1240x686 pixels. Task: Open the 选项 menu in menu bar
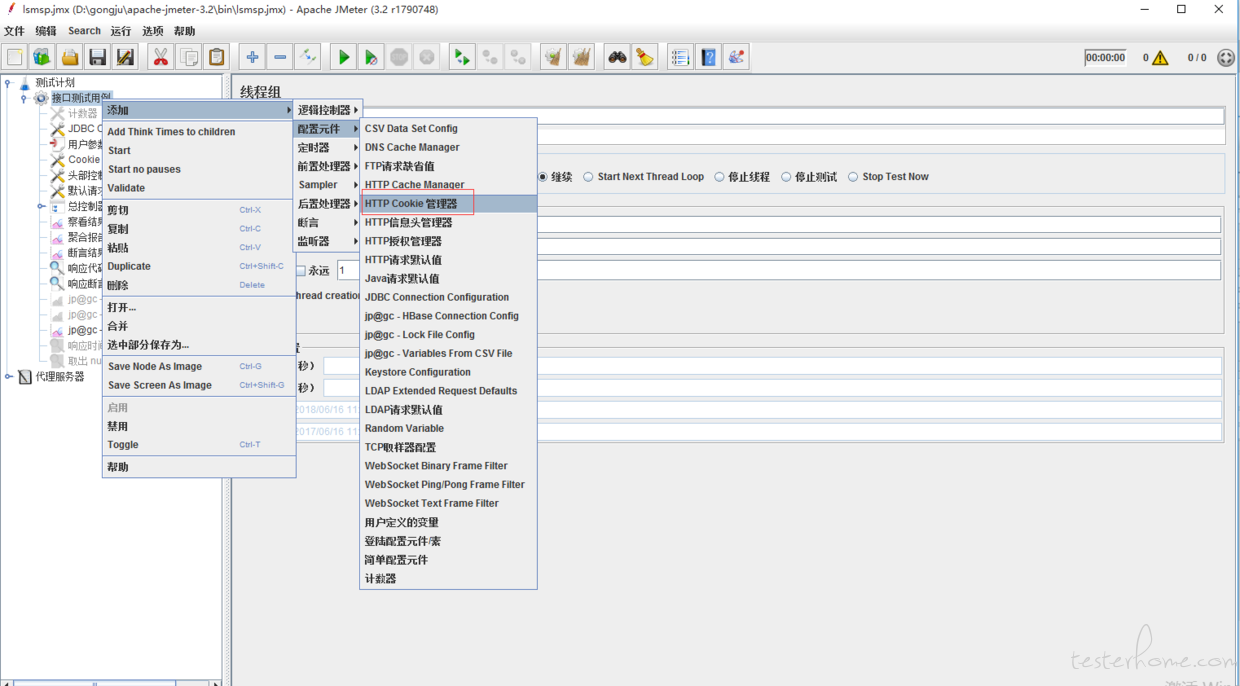(152, 31)
